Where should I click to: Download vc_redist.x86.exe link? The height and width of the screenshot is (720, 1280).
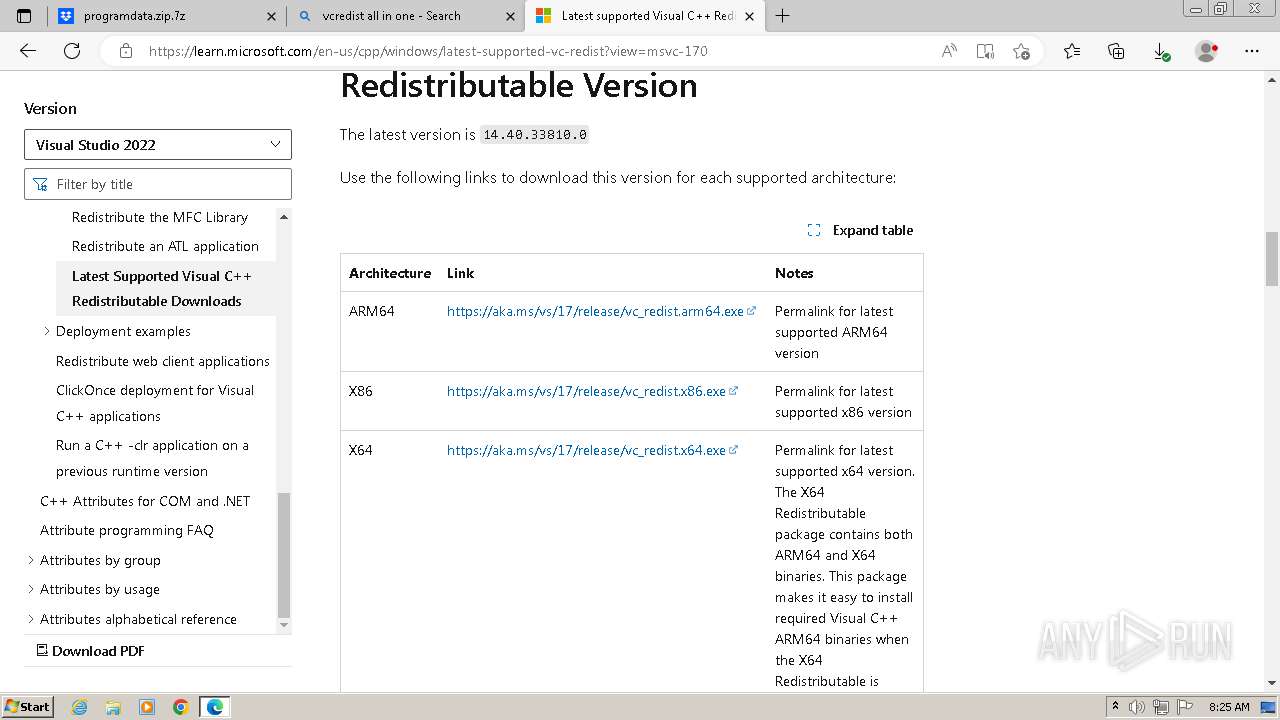pos(592,391)
